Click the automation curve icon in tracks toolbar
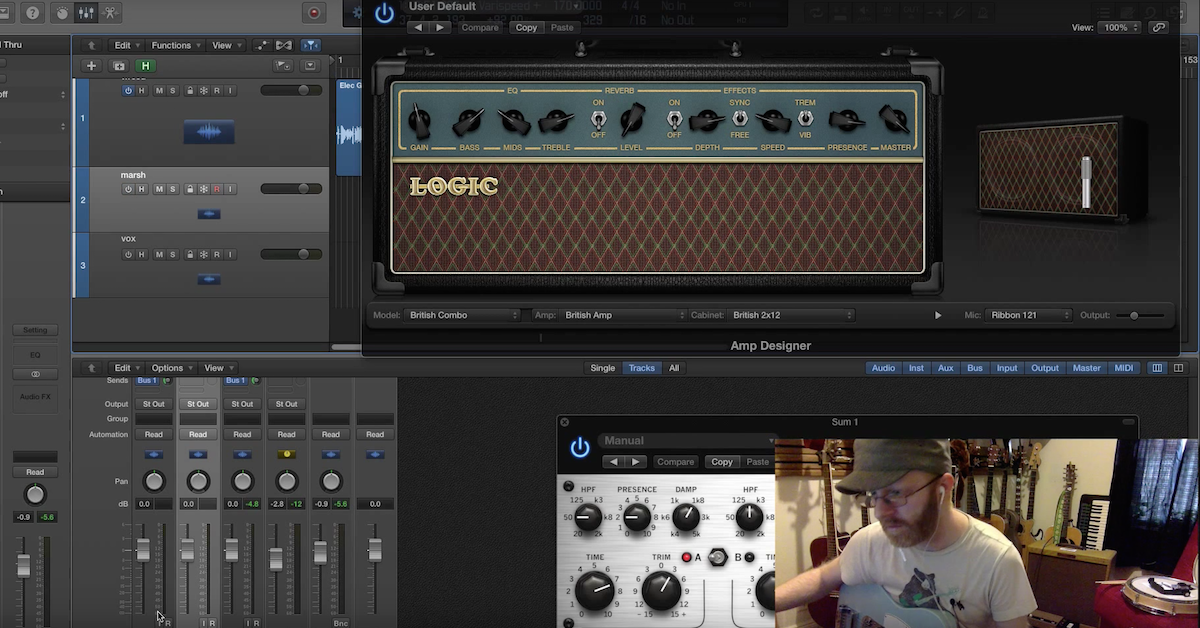 261,45
